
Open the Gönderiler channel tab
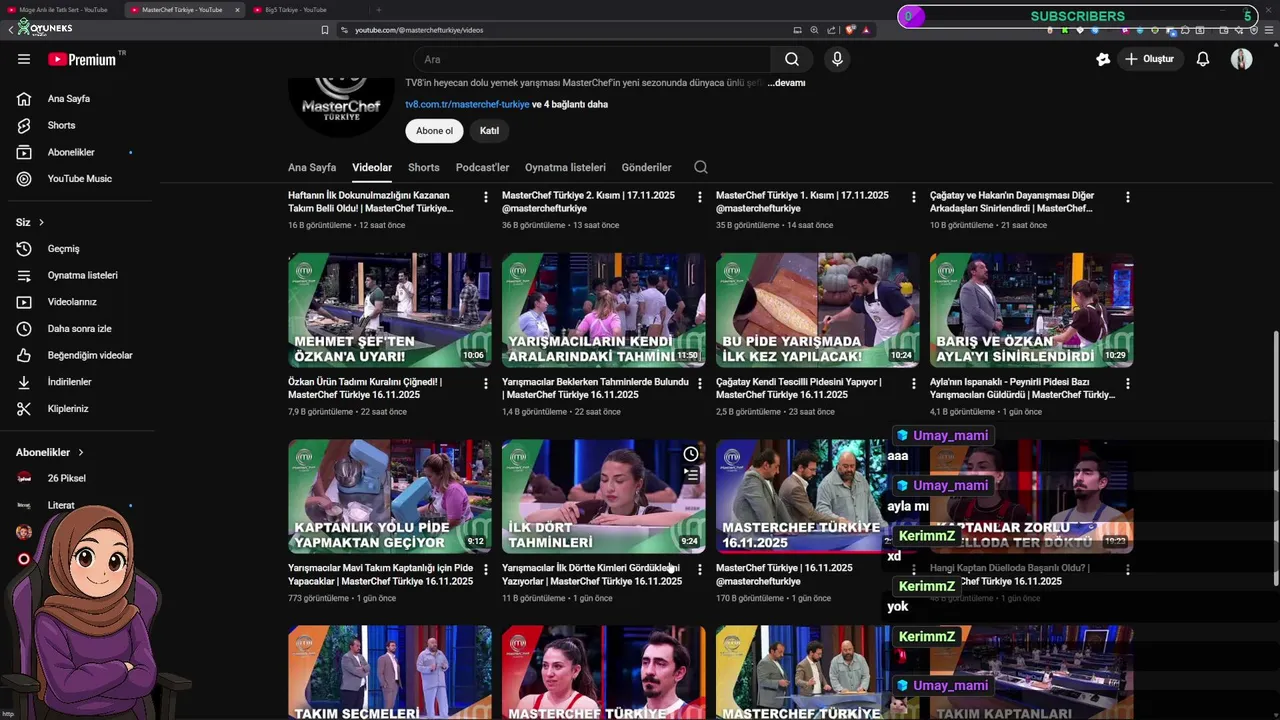646,167
